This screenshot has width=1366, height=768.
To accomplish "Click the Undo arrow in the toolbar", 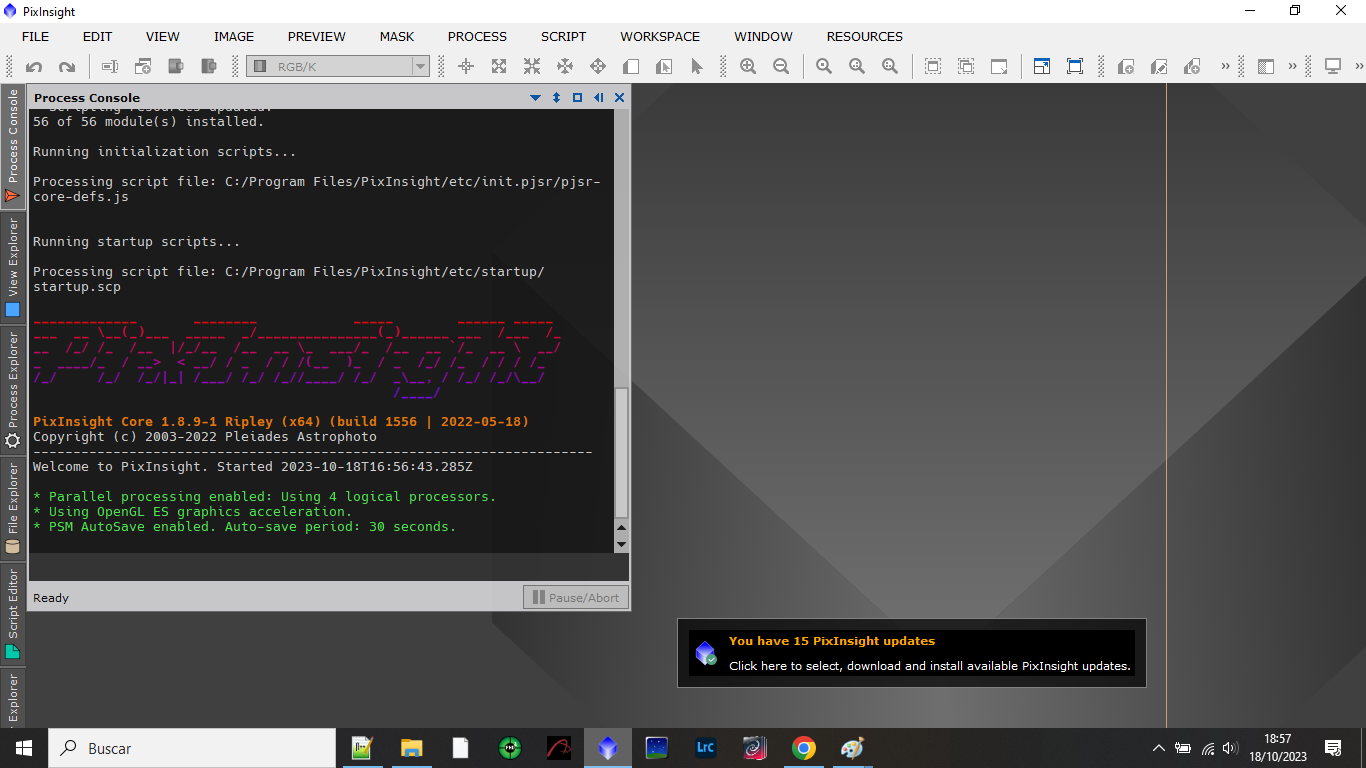I will (x=34, y=67).
